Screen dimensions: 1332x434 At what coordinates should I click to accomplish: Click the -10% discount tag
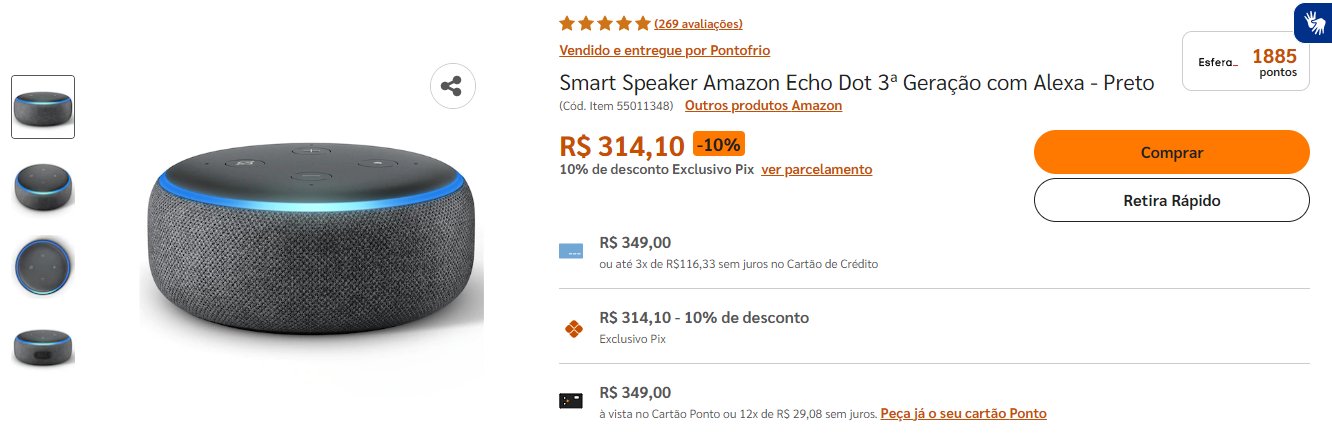(x=719, y=145)
